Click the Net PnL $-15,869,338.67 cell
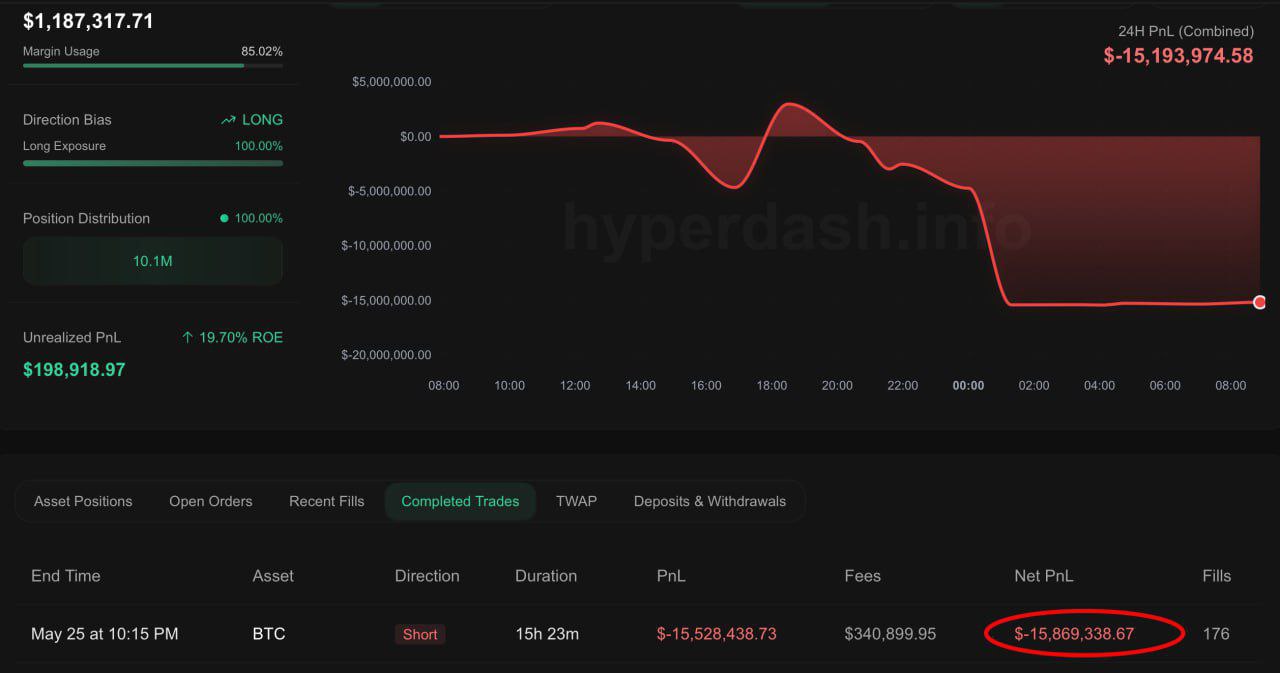Image resolution: width=1280 pixels, height=673 pixels. coord(1074,634)
